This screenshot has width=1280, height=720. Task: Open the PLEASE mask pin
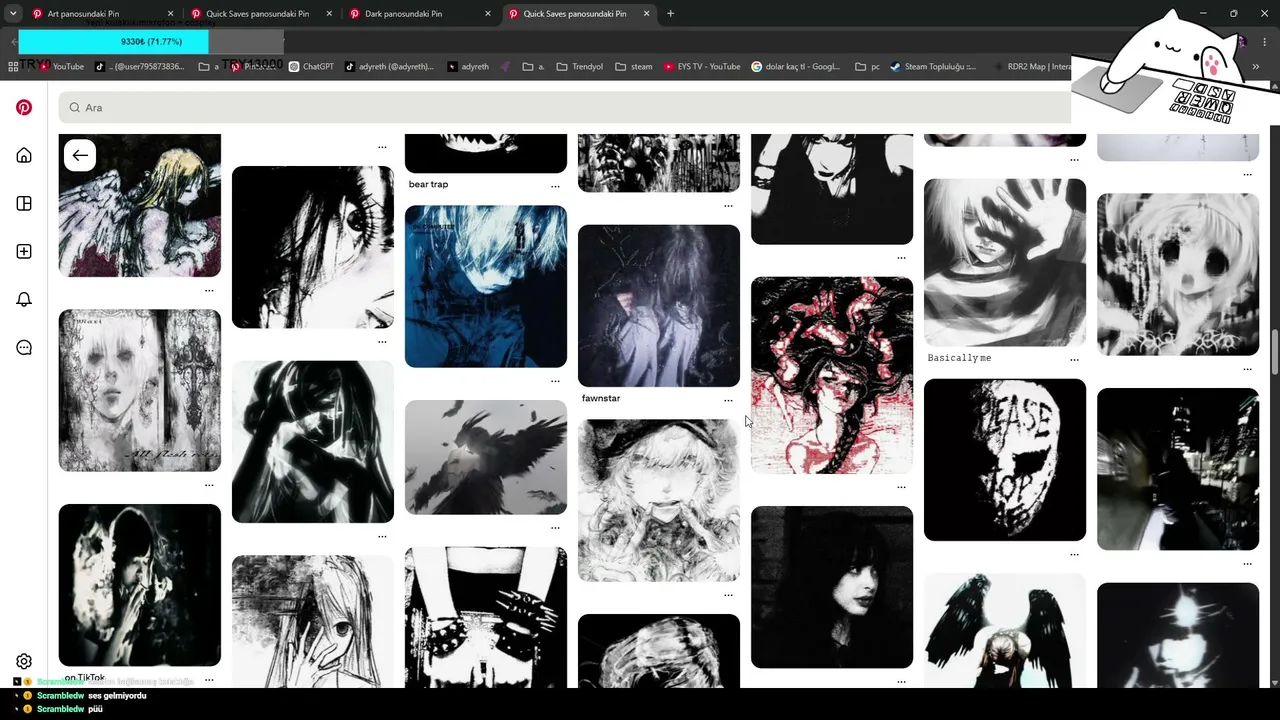[1005, 460]
